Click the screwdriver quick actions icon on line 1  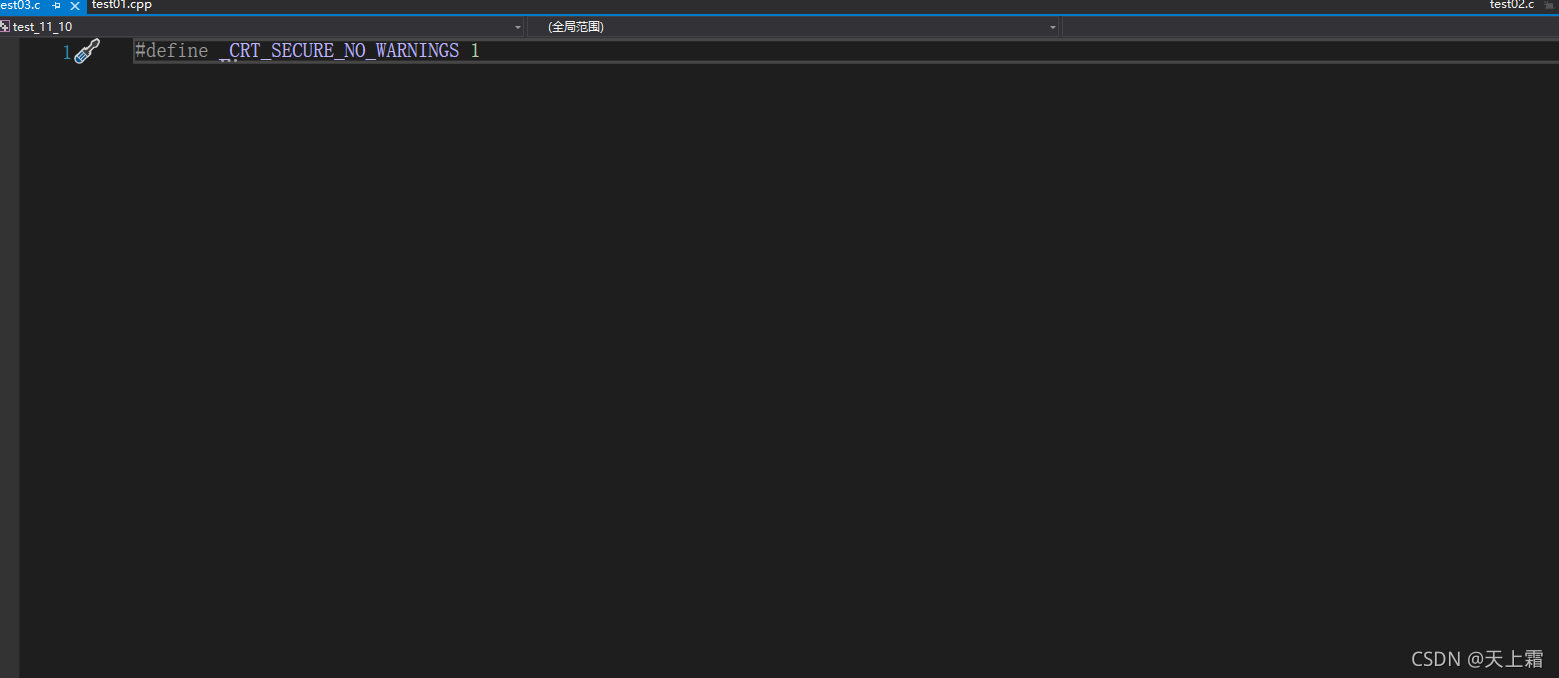(88, 50)
